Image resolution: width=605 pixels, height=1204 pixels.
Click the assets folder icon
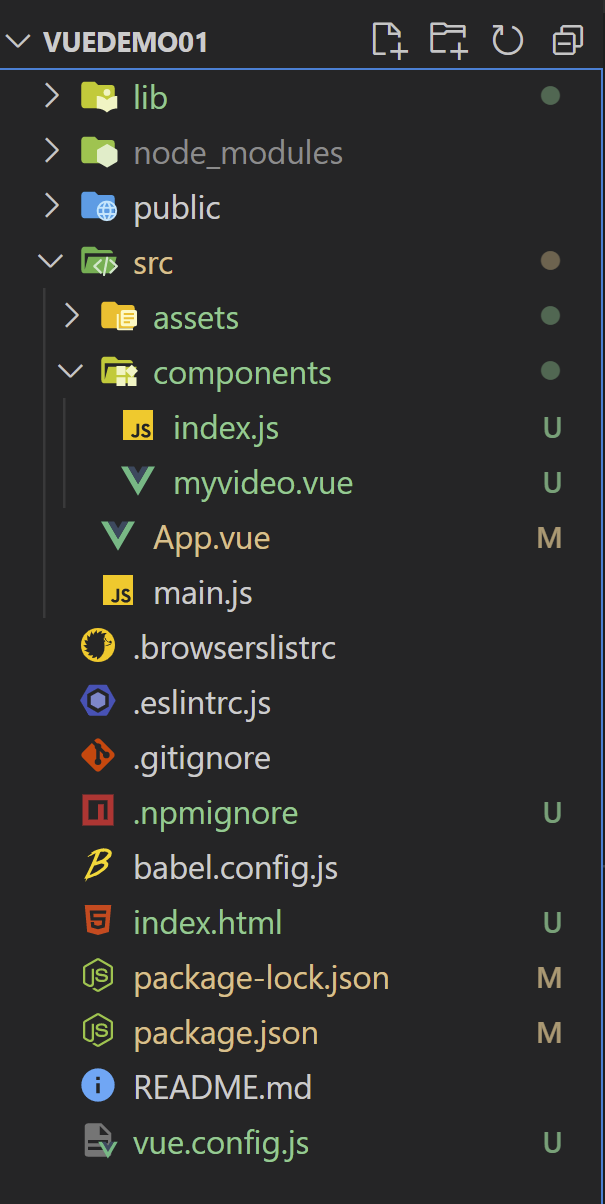(119, 317)
